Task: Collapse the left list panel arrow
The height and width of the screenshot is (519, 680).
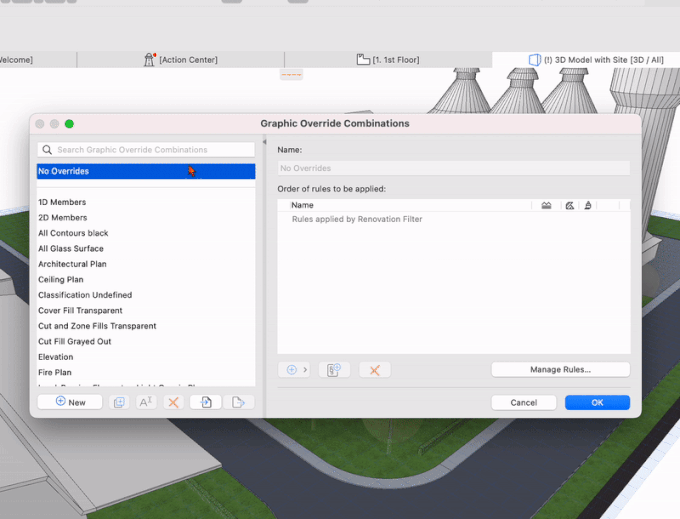Action: pos(264,142)
